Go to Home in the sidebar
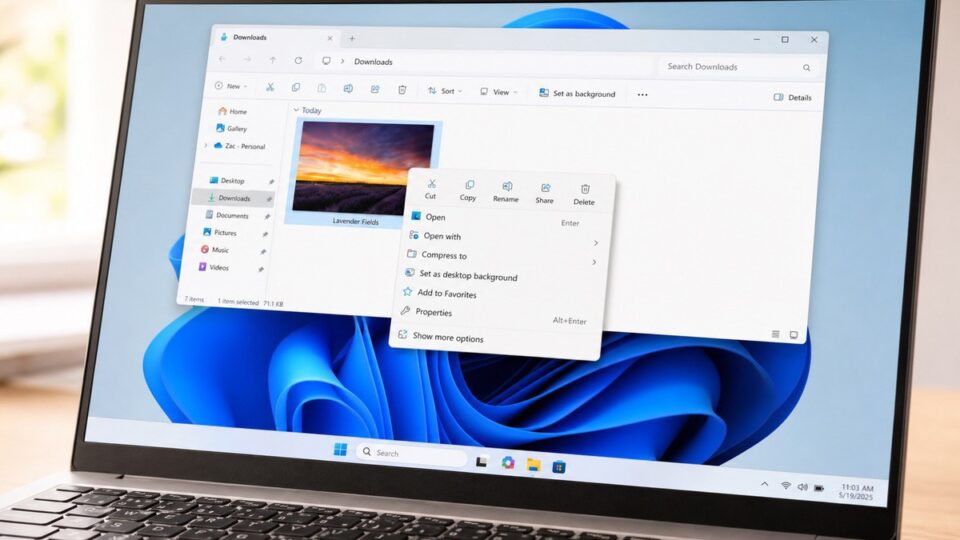This screenshot has height=540, width=960. pyautogui.click(x=233, y=111)
